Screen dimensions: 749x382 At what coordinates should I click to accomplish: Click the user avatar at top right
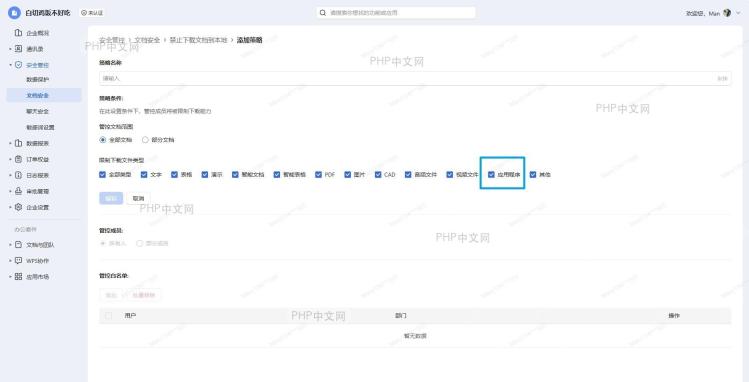click(727, 13)
